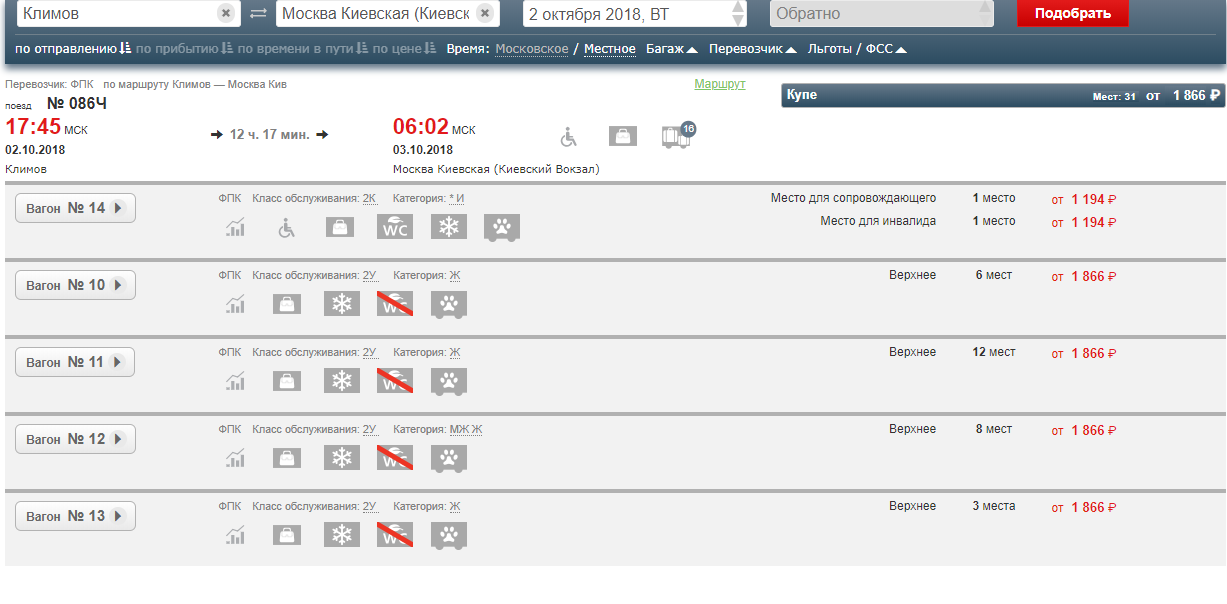Click the bio-toilet WC icon for wagon 14
This screenshot has width=1227, height=604.
coord(395,228)
